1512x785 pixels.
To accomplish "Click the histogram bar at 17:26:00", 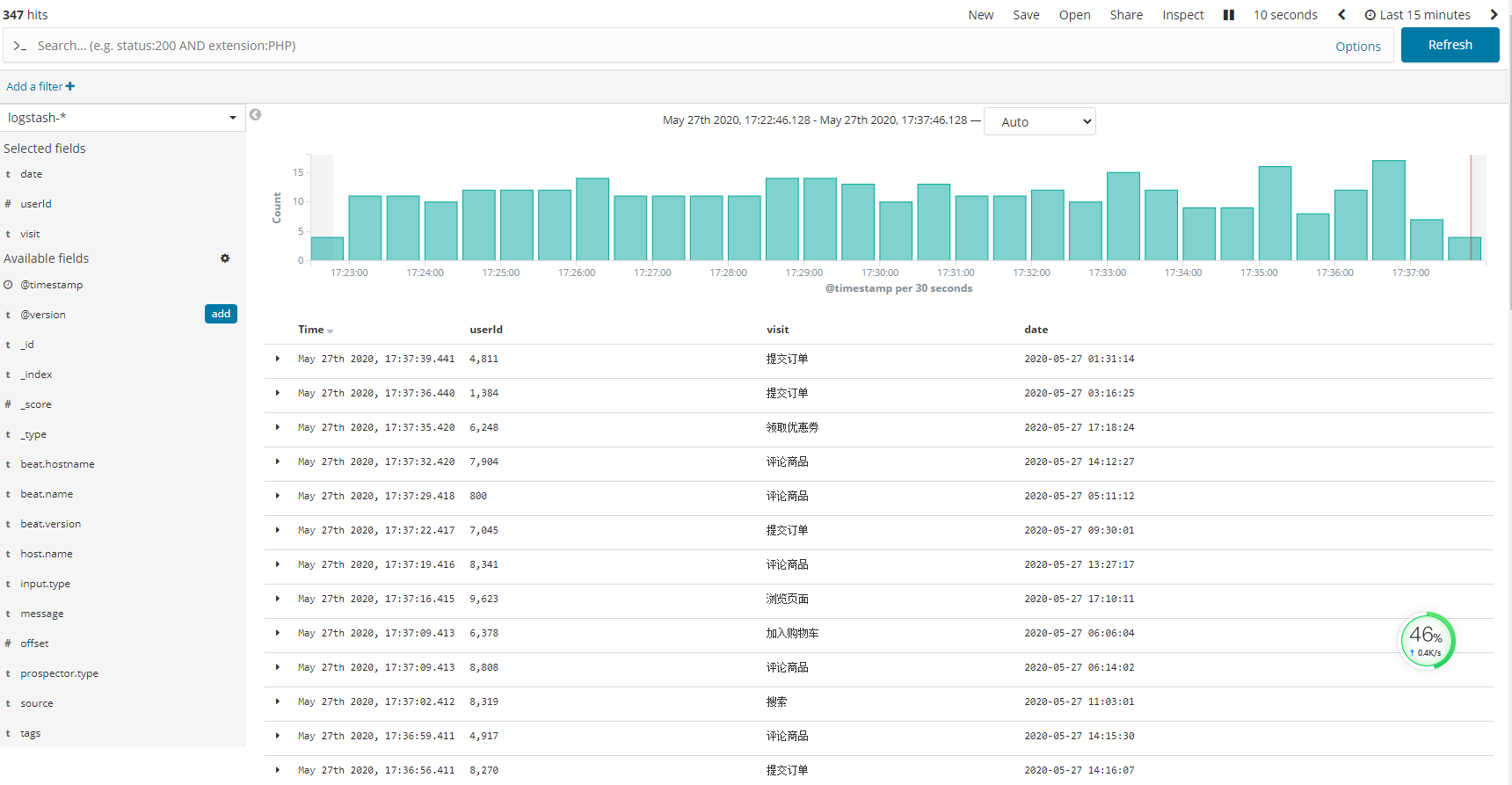I will (x=592, y=219).
